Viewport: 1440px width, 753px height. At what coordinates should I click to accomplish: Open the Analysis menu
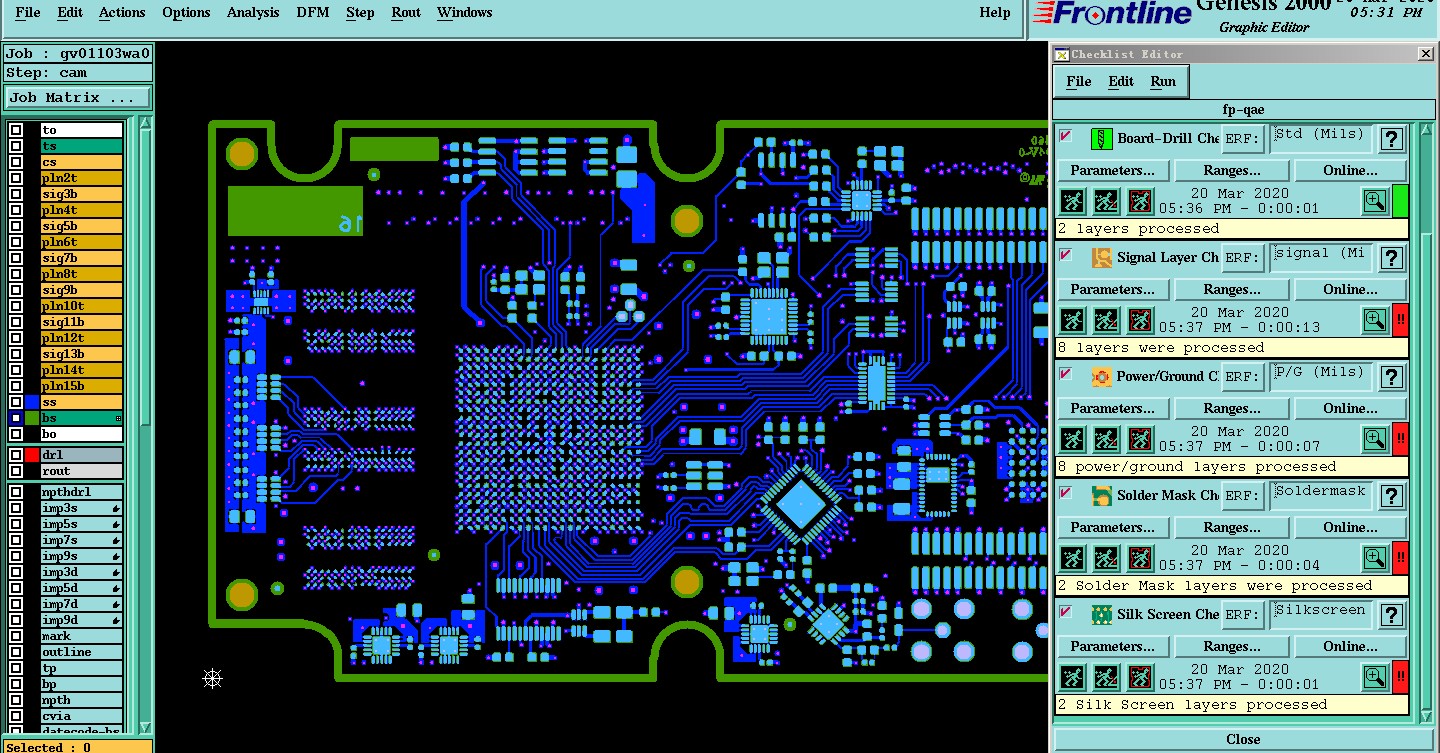coord(253,12)
